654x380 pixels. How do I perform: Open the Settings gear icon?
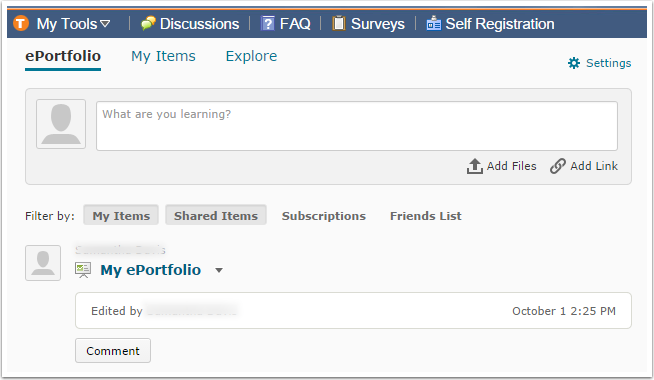point(574,63)
